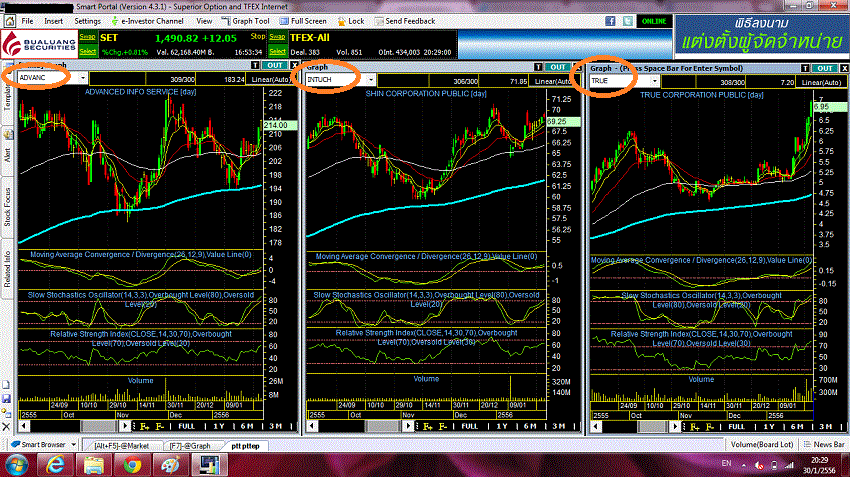850x477 pixels.
Task: Click F- in INTUCH graph panel
Action: (x=442, y=427)
